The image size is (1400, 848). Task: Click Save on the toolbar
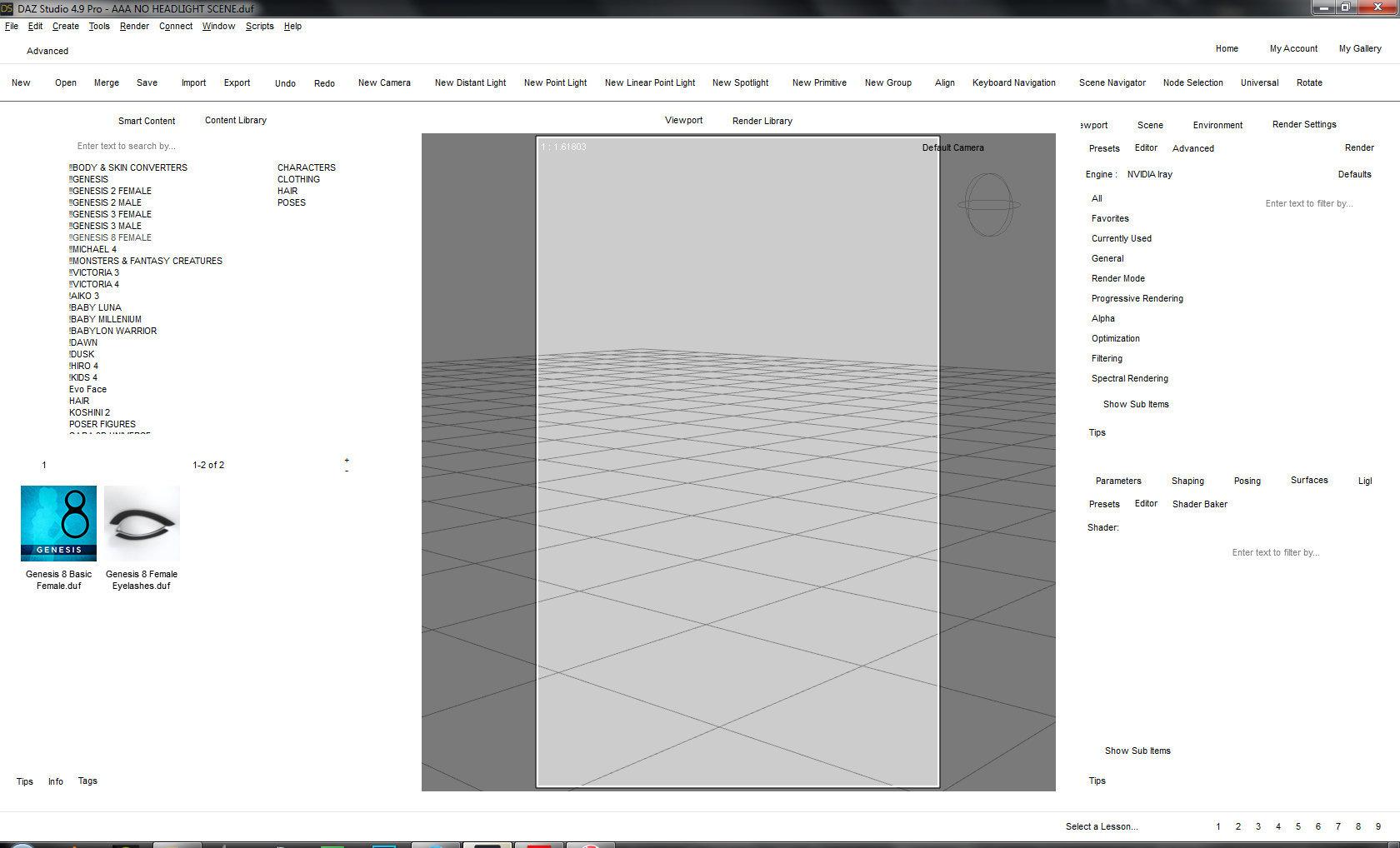click(x=147, y=82)
